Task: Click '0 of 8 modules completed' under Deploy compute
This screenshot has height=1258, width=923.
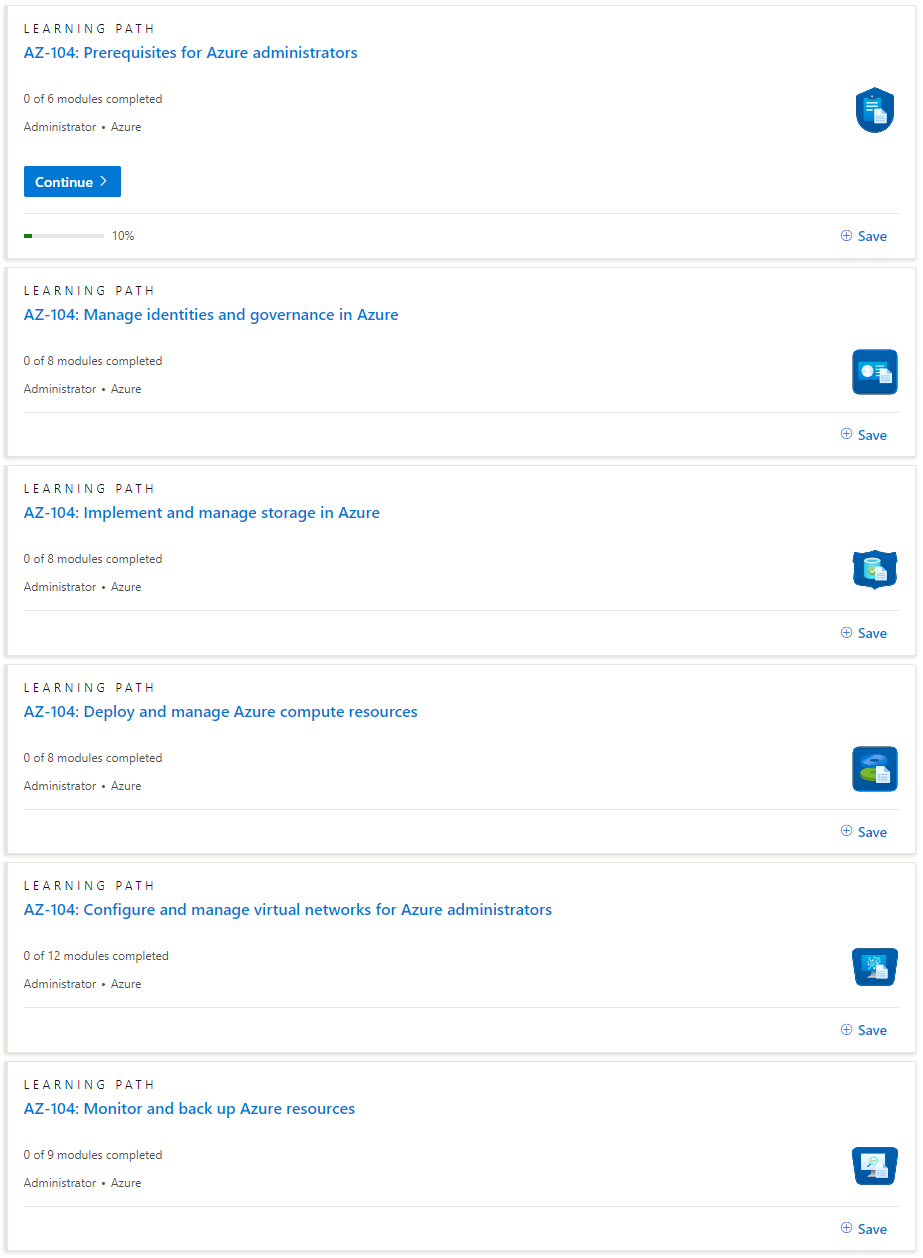Action: click(x=93, y=758)
